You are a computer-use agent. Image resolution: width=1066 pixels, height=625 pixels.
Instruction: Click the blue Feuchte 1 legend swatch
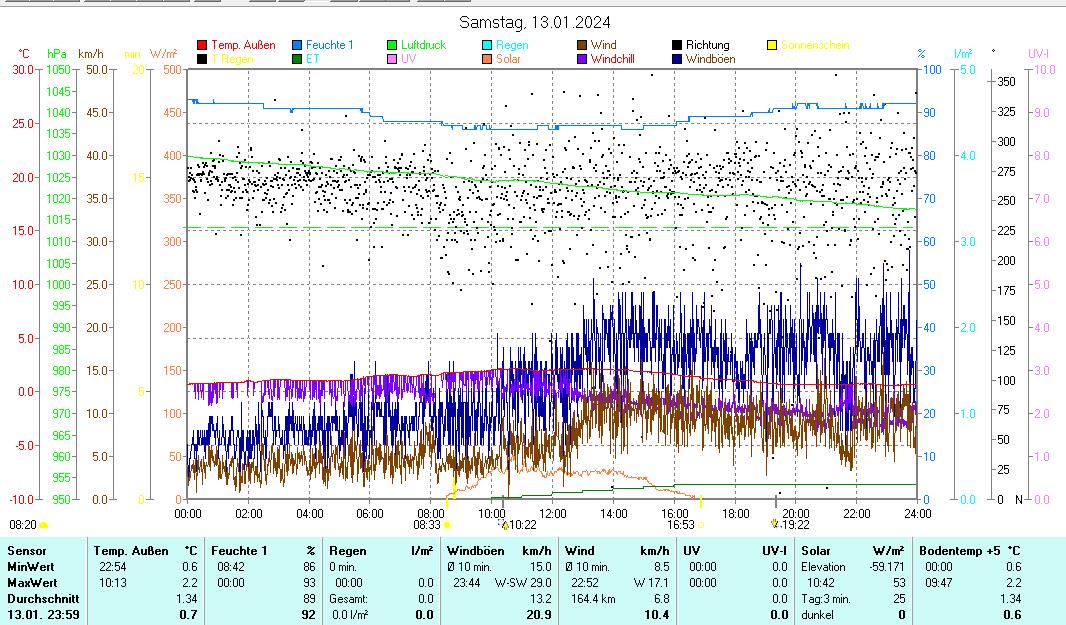pyautogui.click(x=297, y=45)
